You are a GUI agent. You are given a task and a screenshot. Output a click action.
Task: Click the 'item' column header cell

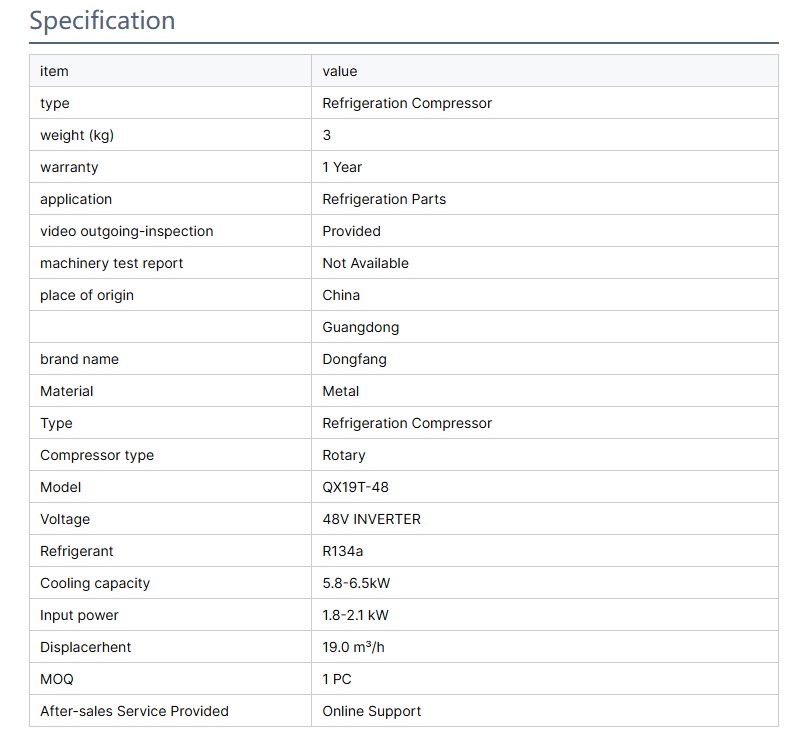click(x=54, y=71)
